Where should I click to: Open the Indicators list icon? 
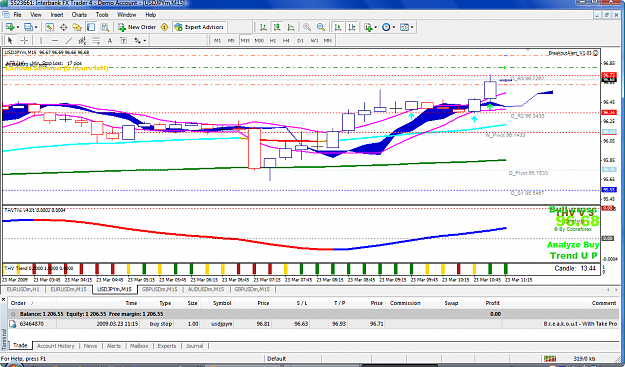(368, 27)
